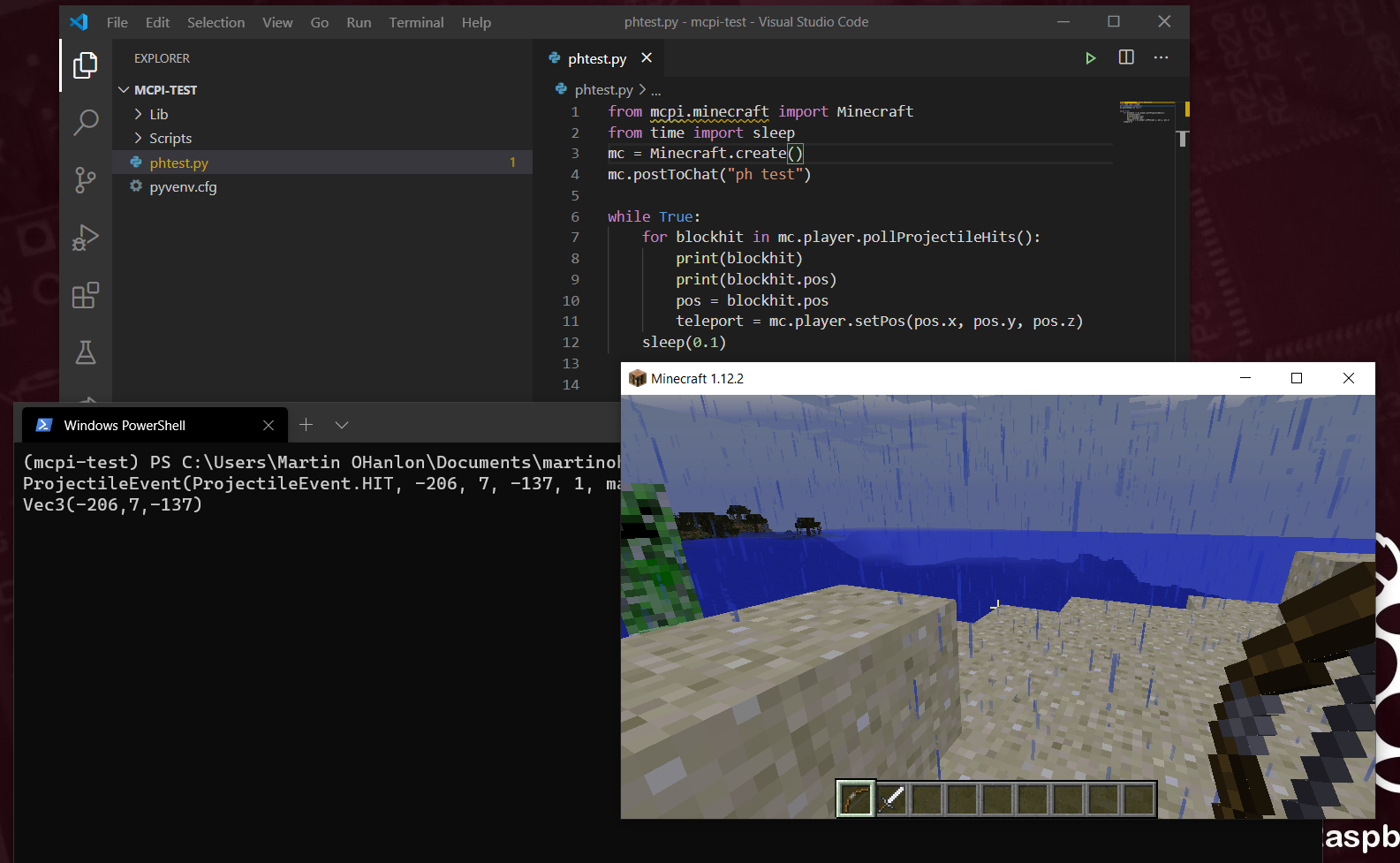
Task: Open pyvenv.cfg in the Explorer
Action: [323, 186]
